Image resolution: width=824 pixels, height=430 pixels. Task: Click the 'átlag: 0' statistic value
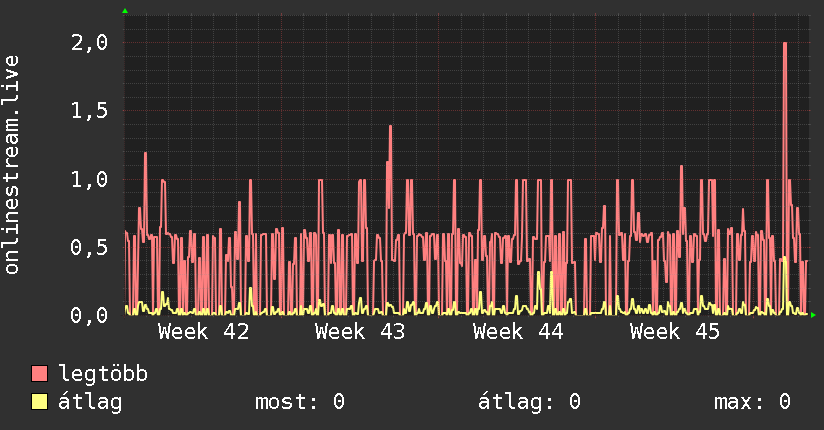(530, 402)
